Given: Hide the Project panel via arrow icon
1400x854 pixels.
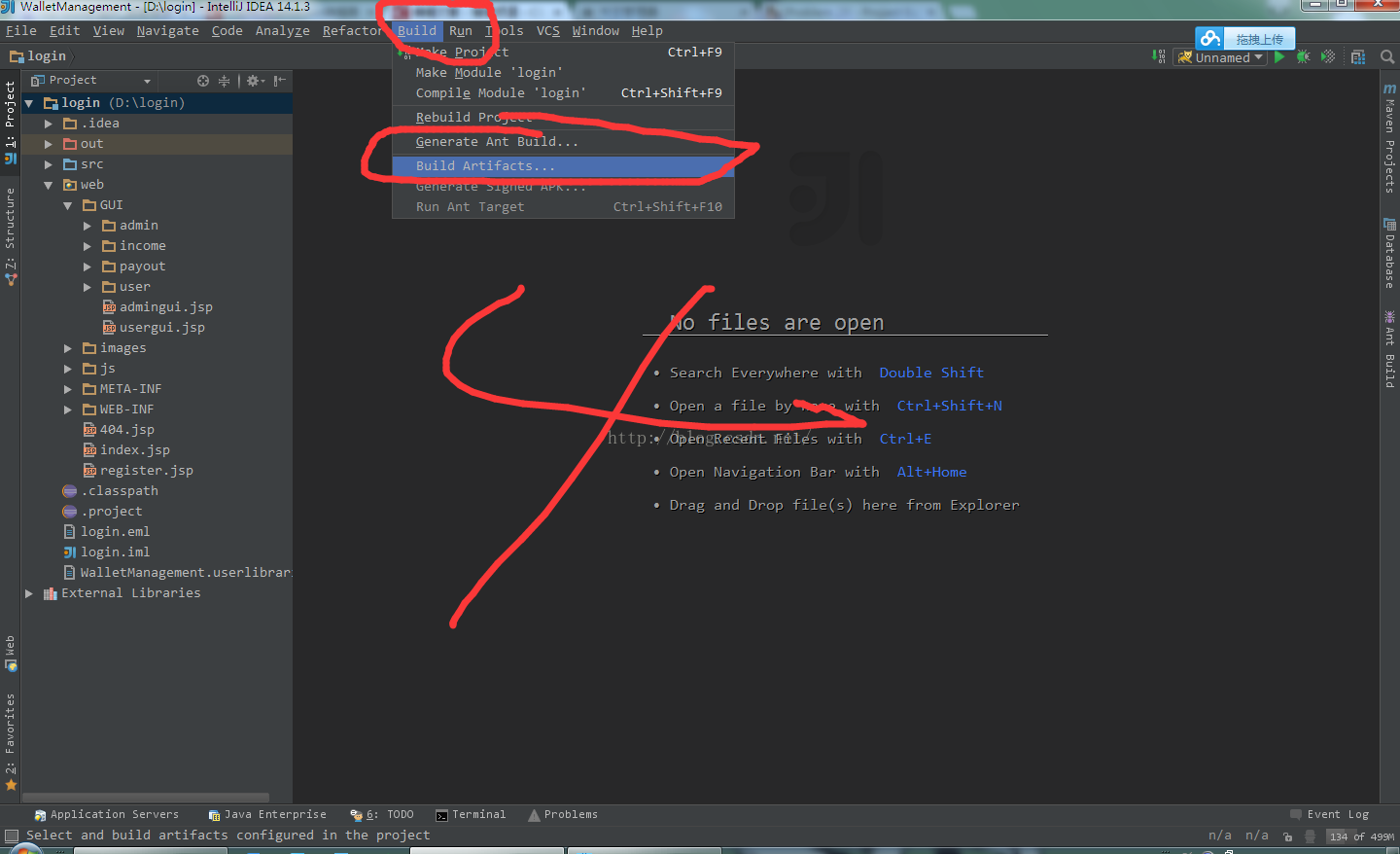Looking at the screenshot, I should [x=279, y=81].
